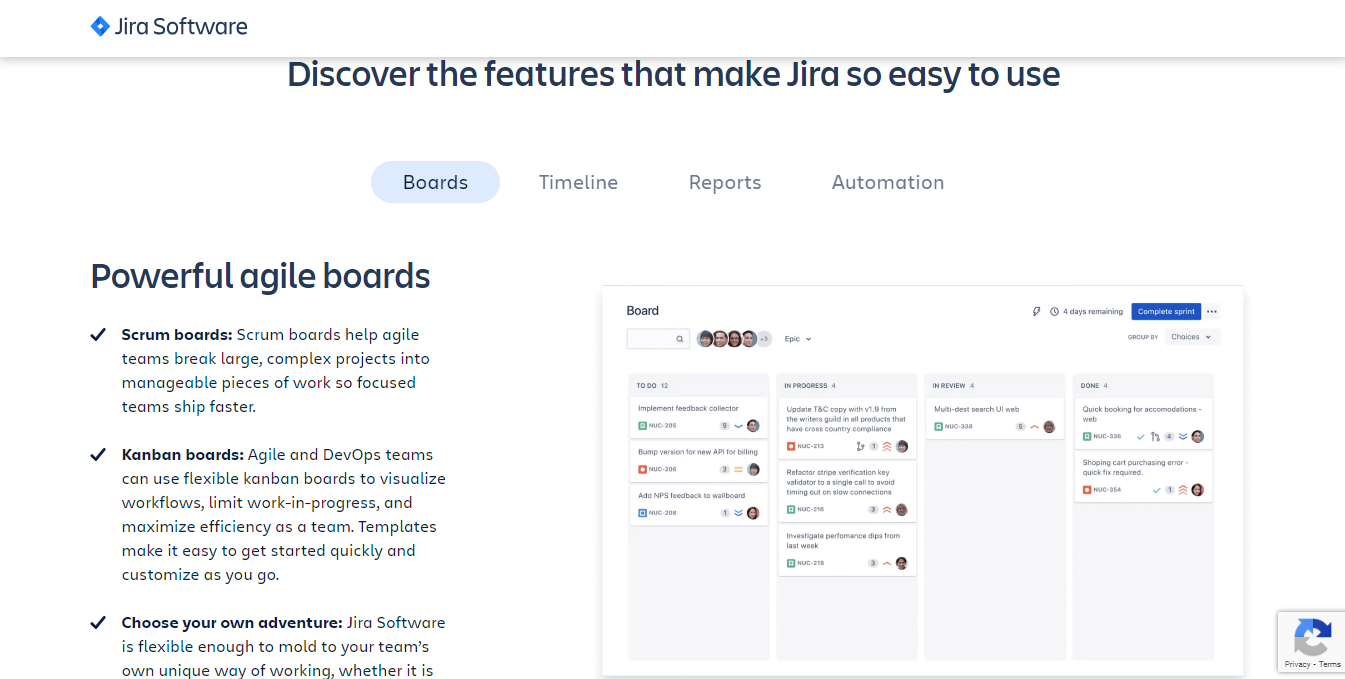The width and height of the screenshot is (1345, 679).
Task: Open the Epic filter dropdown
Action: [798, 339]
